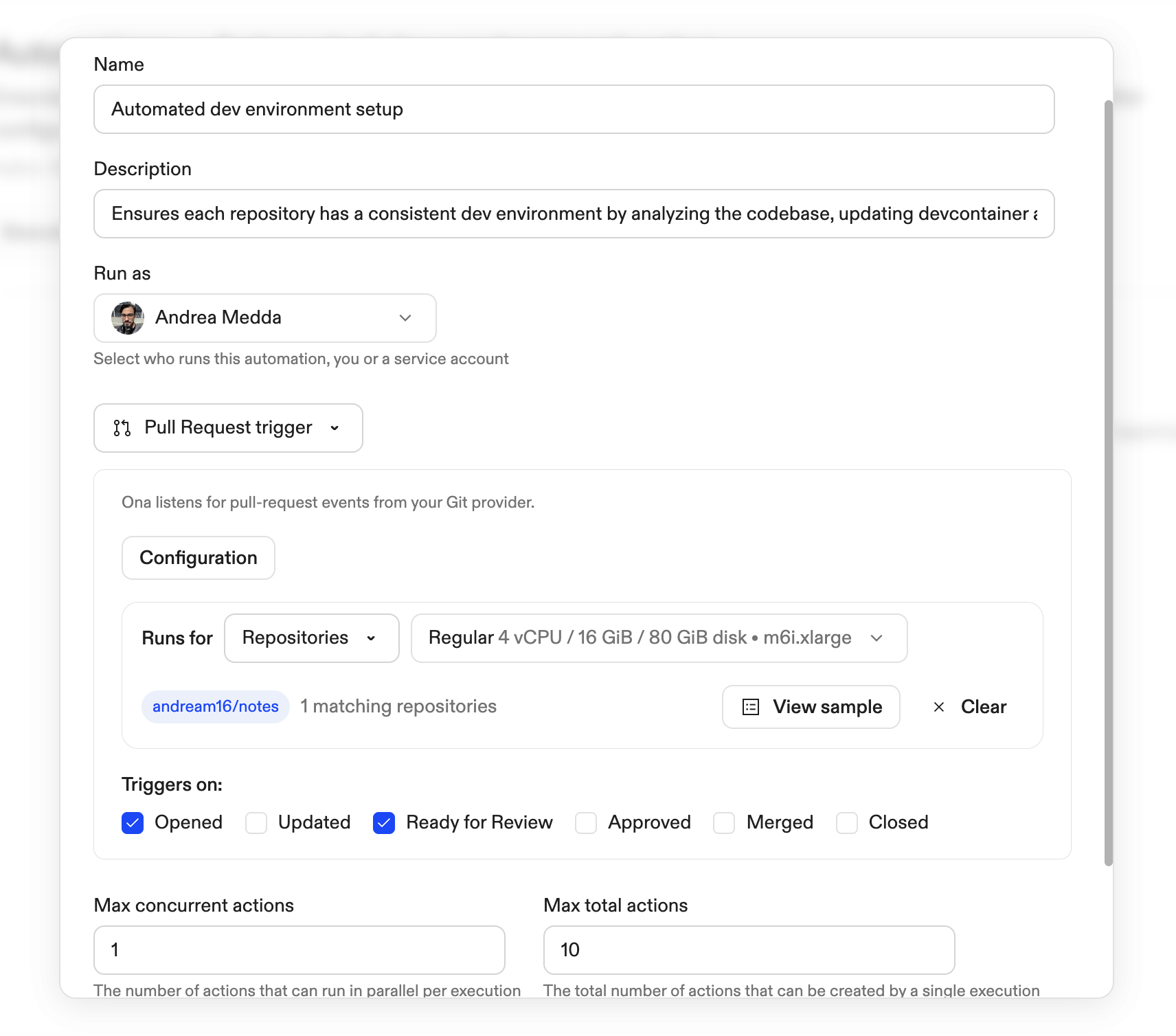Screen dimensions: 1176x1036
Task: Open the Repositories scope dropdown
Action: pyautogui.click(x=310, y=638)
